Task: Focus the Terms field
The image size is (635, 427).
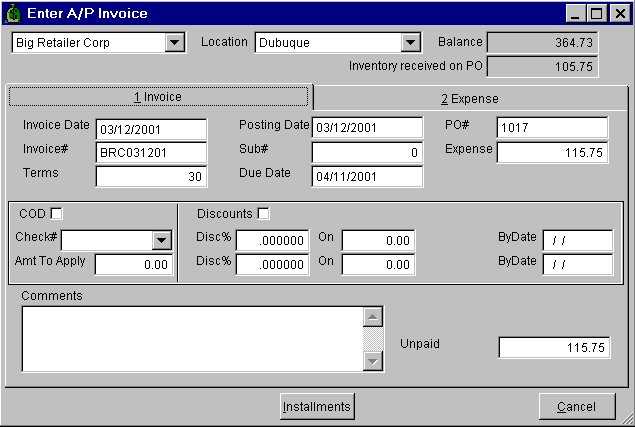Action: tap(150, 176)
